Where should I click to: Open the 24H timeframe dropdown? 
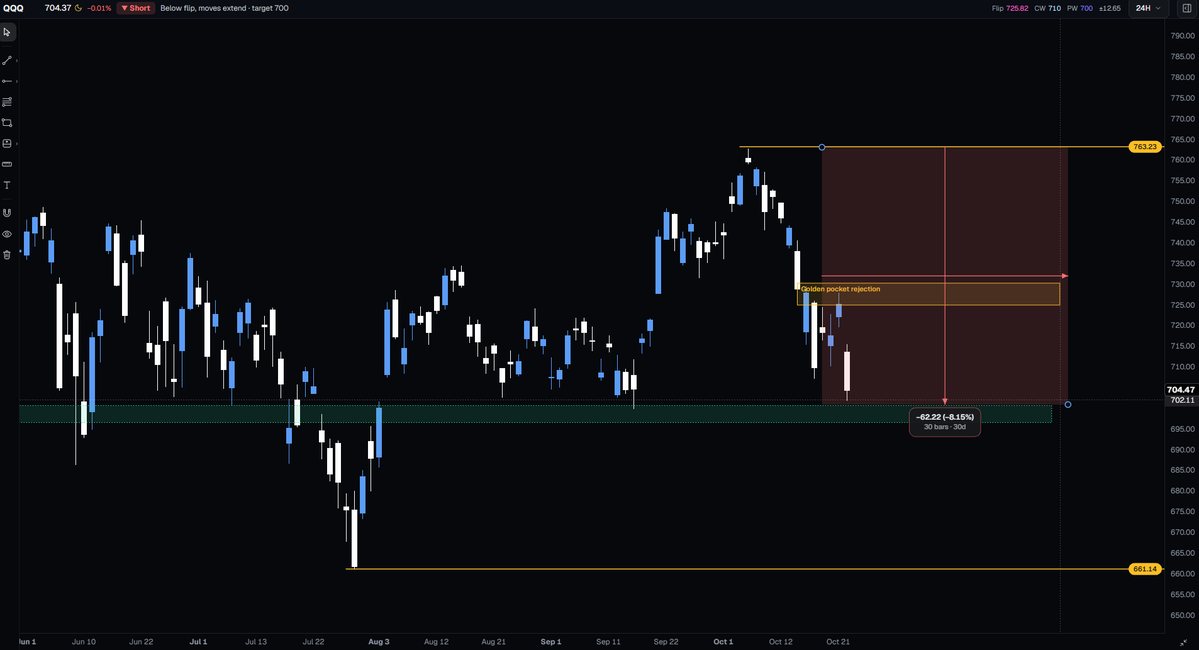pos(1148,8)
